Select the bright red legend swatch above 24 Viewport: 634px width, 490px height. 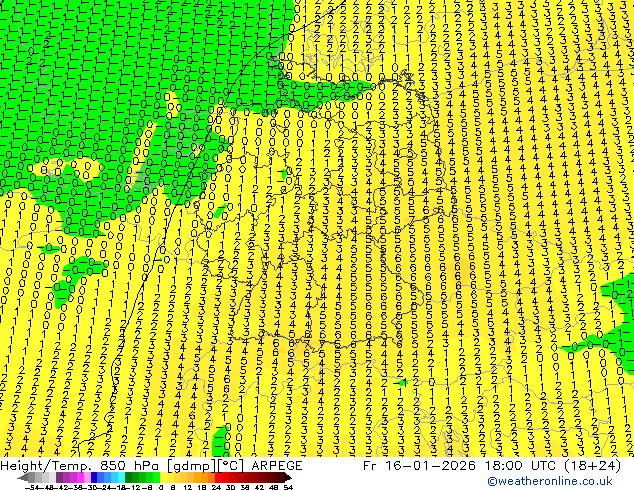point(218,477)
